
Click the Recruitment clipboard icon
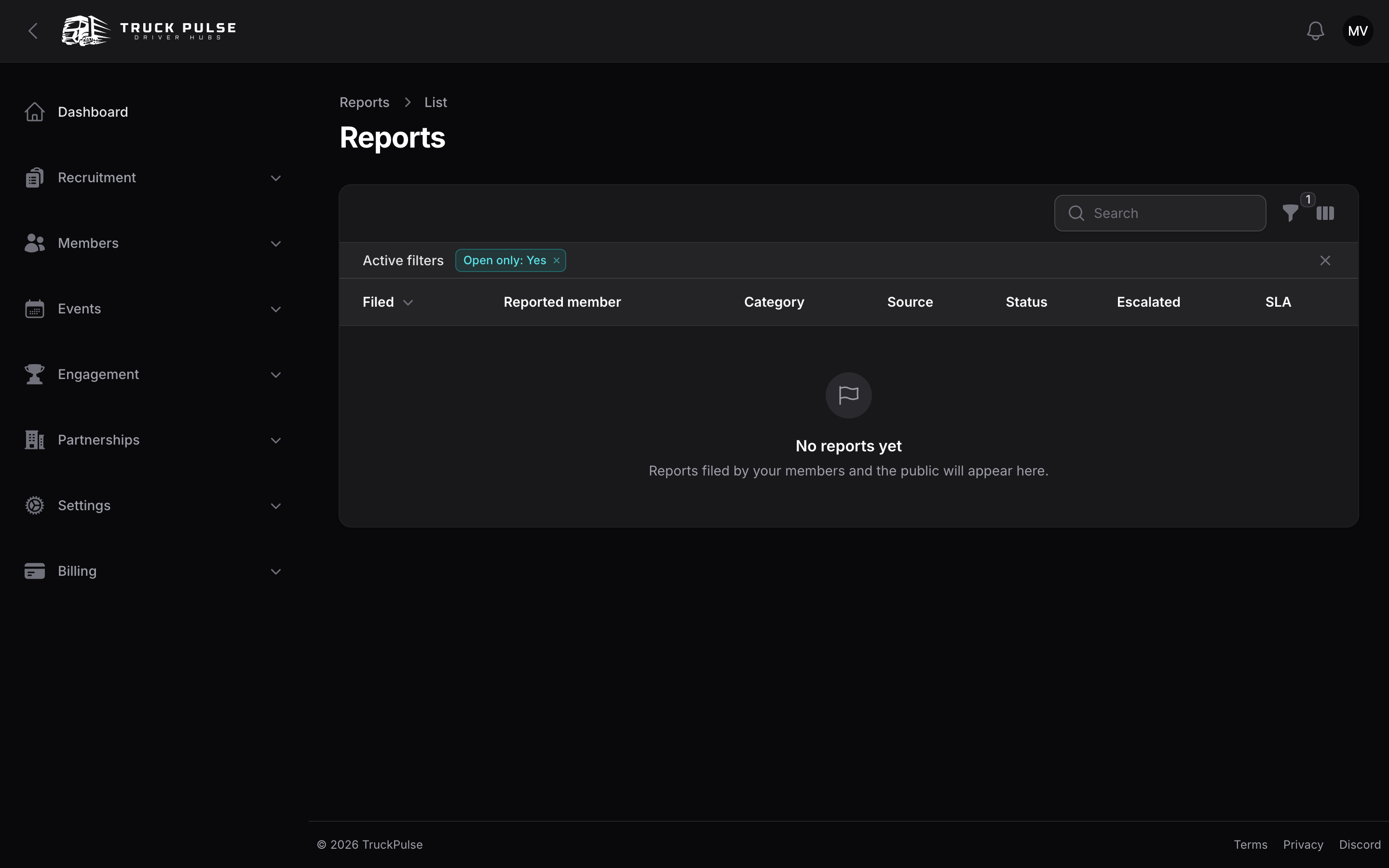[34, 177]
